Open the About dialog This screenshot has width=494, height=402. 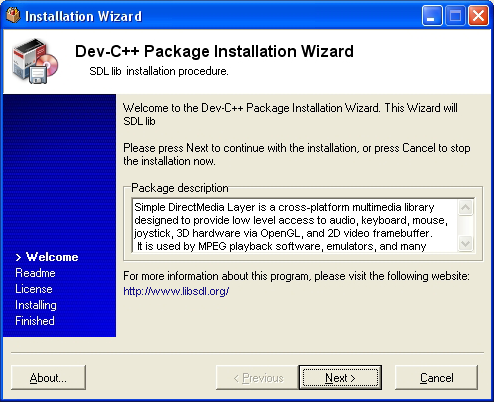48,378
